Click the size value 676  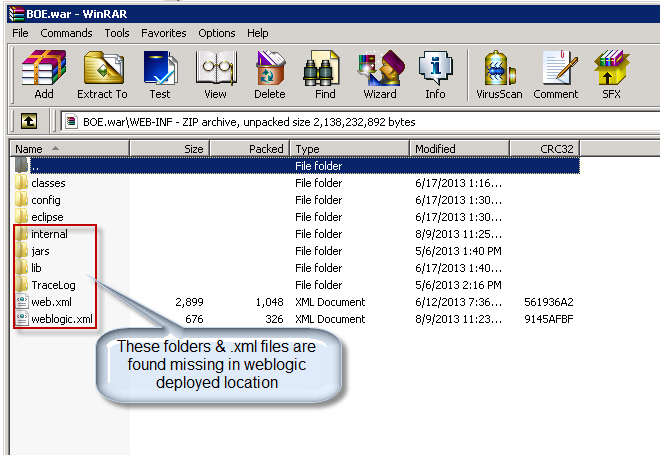(194, 319)
